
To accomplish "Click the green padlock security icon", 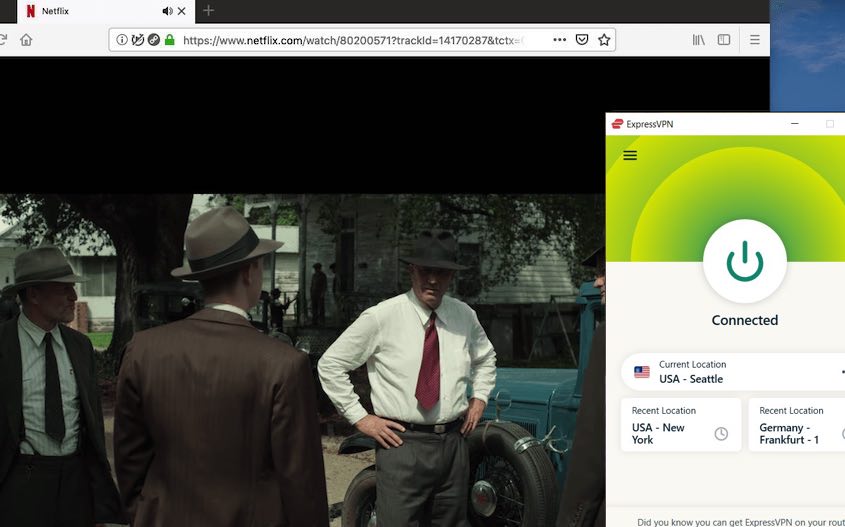I will (169, 40).
